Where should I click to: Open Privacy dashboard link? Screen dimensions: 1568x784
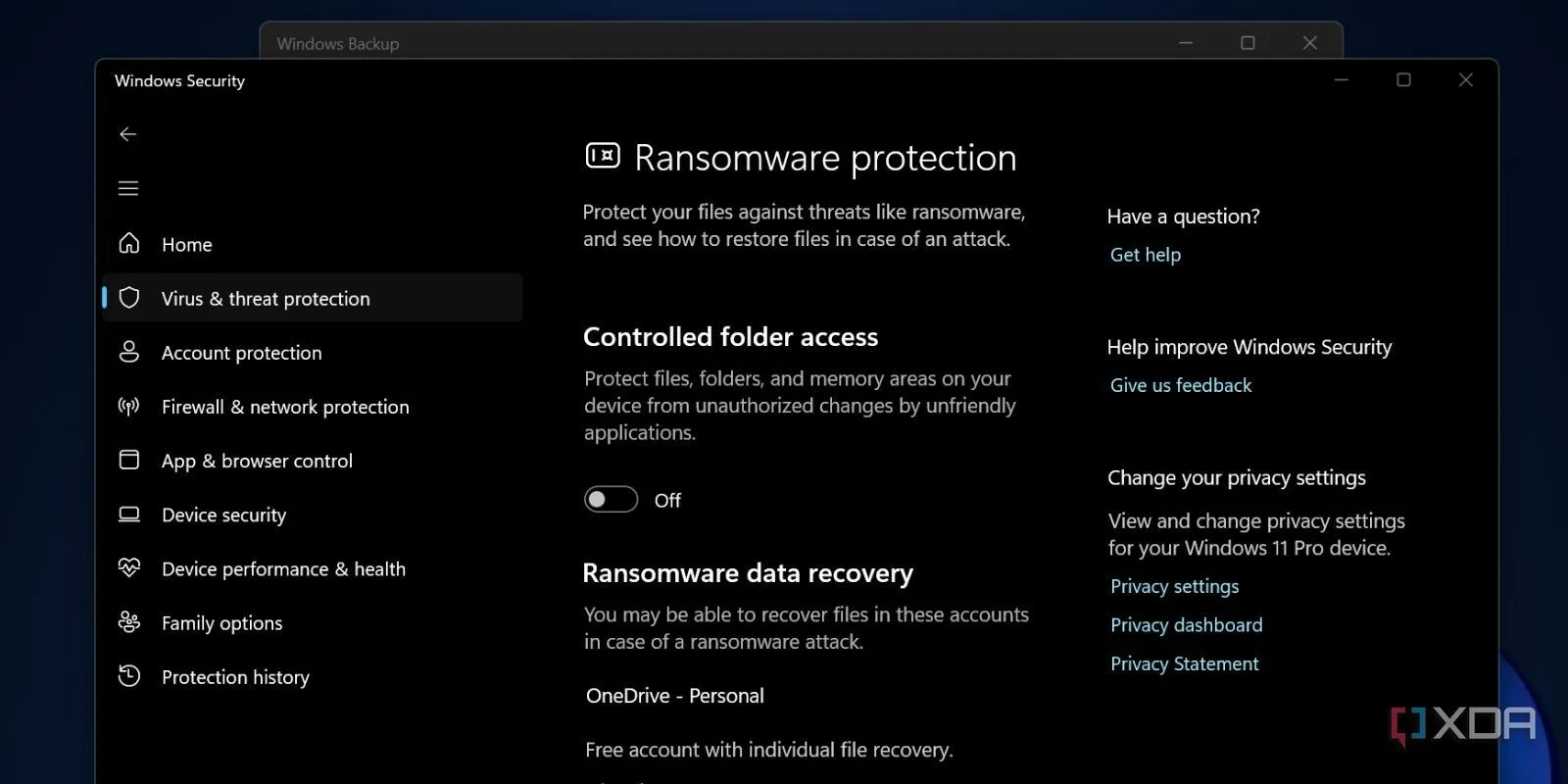(x=1186, y=625)
